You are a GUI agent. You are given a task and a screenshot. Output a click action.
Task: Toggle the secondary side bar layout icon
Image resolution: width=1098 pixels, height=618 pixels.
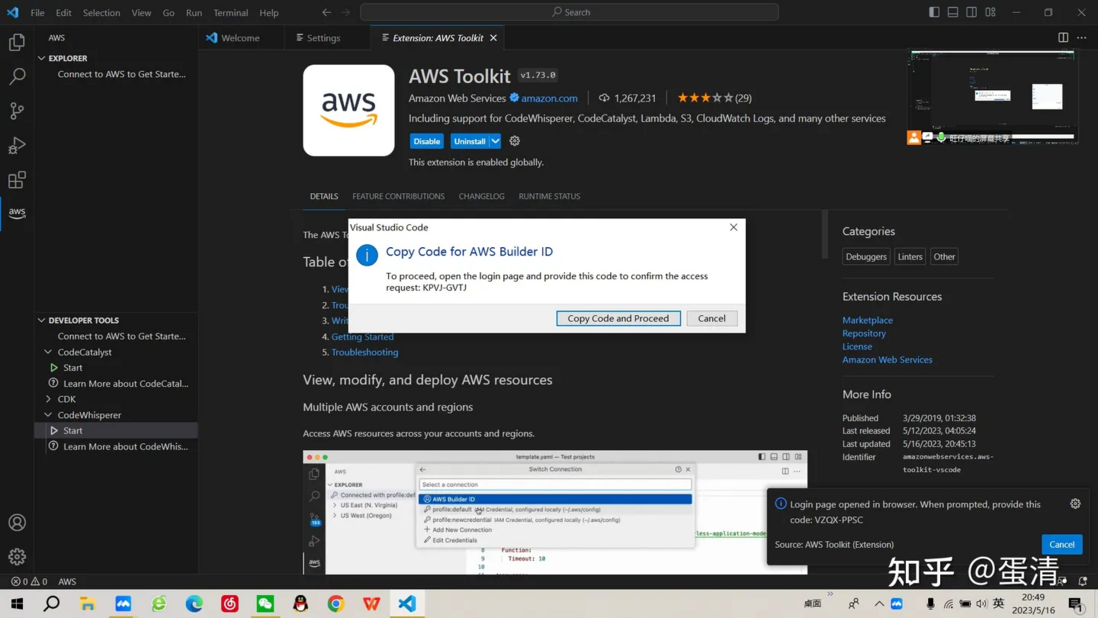[x=972, y=12]
